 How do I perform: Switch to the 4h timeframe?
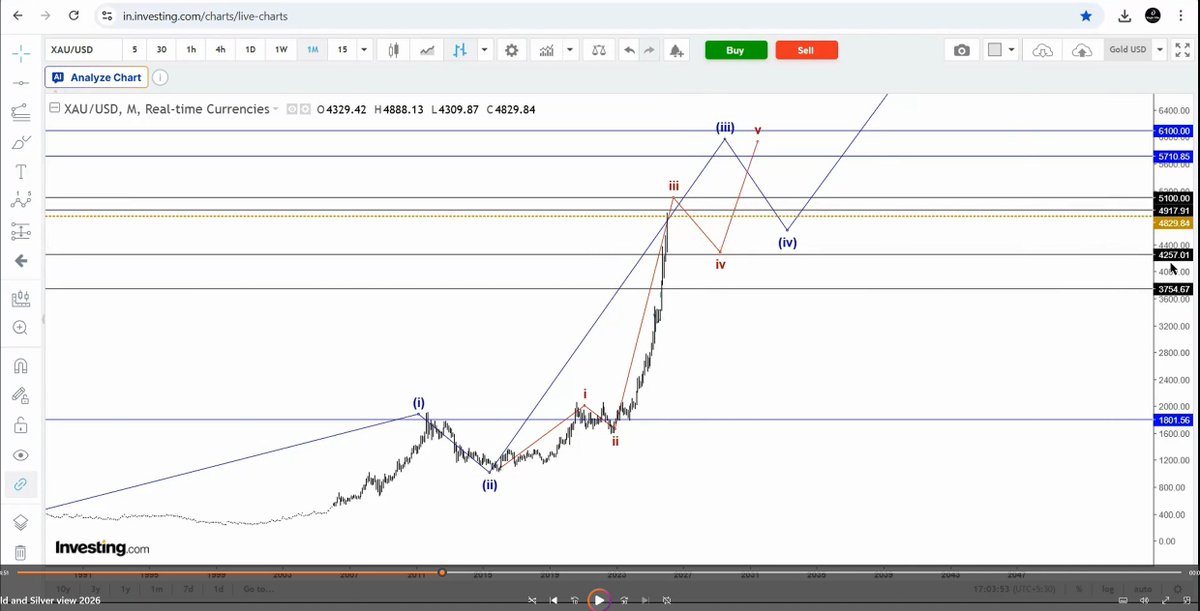pos(220,50)
